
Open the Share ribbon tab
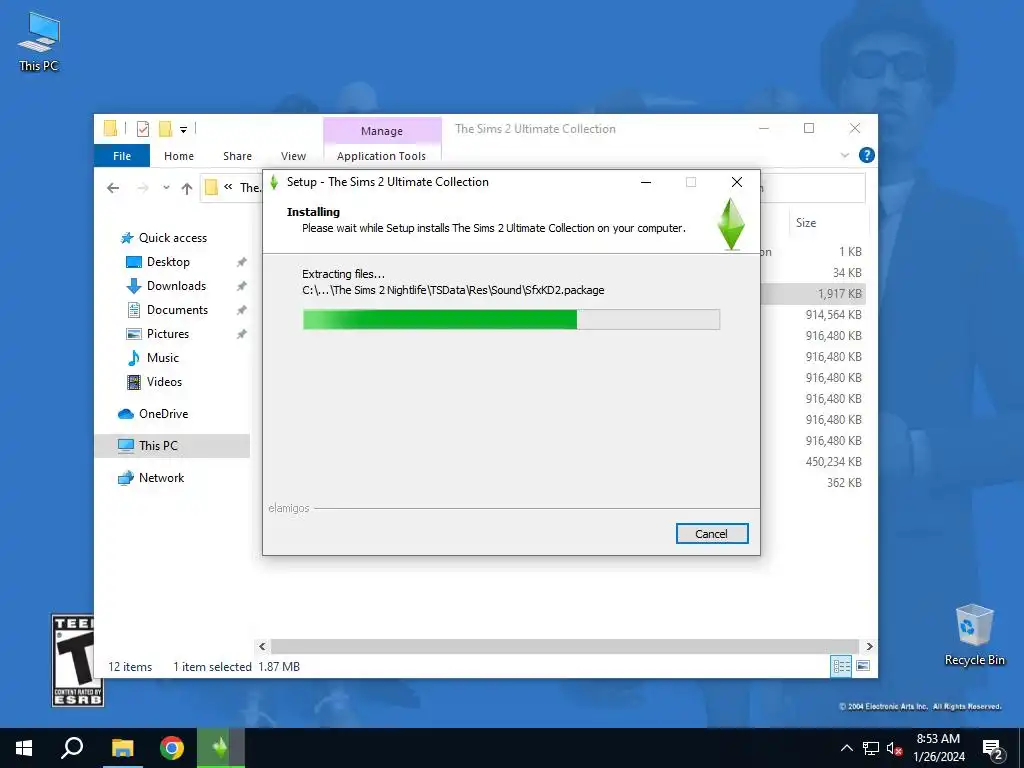[x=237, y=156]
